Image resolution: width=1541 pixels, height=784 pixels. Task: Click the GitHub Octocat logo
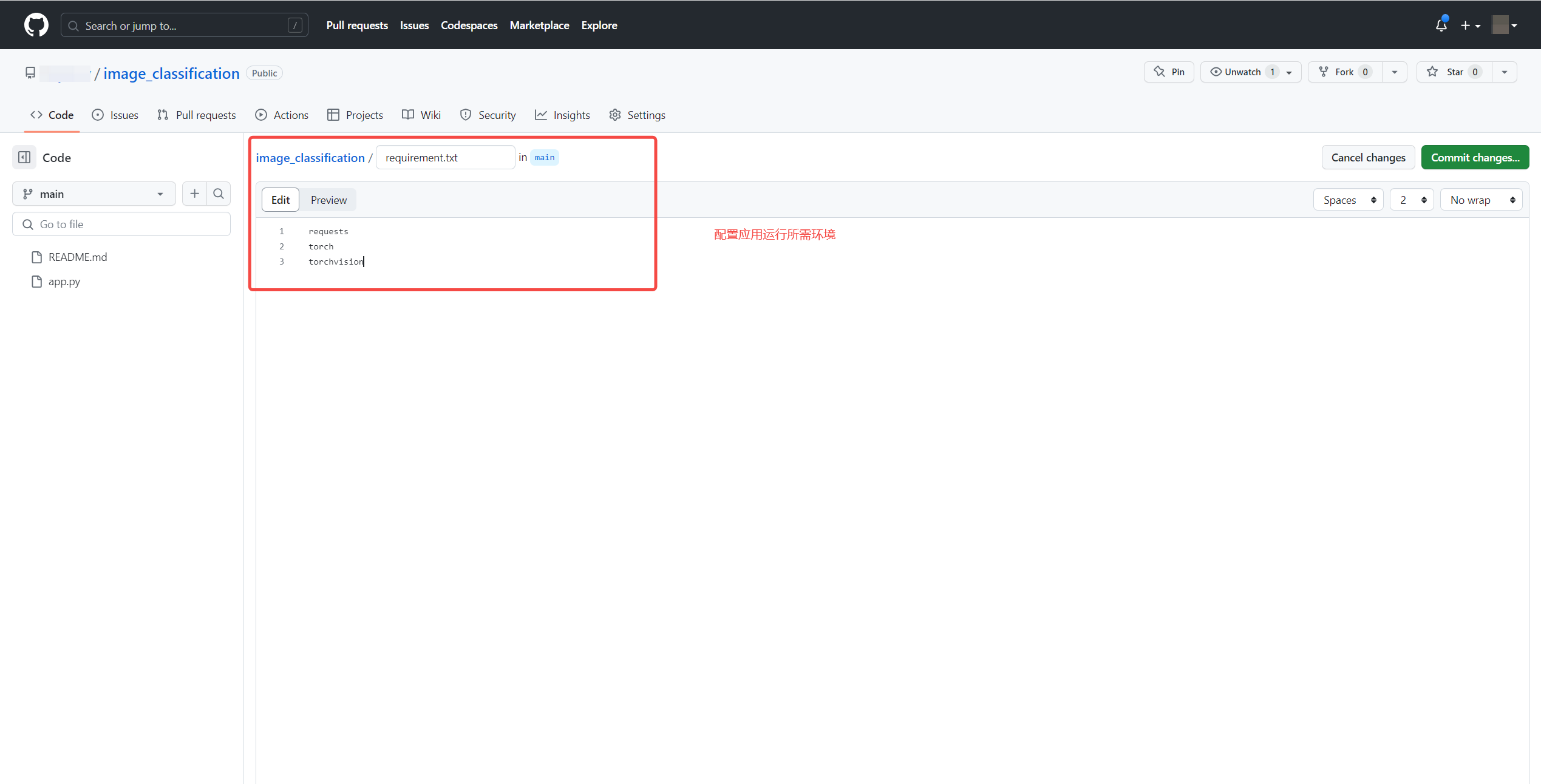tap(36, 25)
